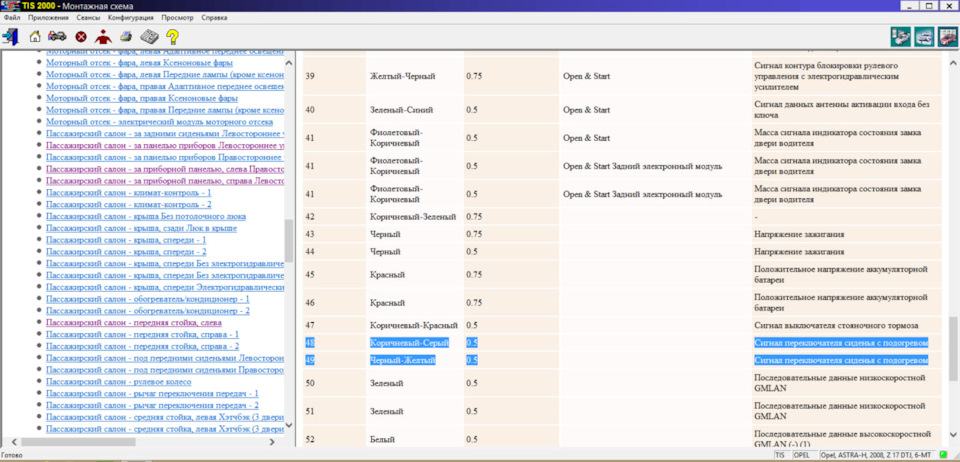
Task: Open the Конфигурация menu
Action: 130,18
